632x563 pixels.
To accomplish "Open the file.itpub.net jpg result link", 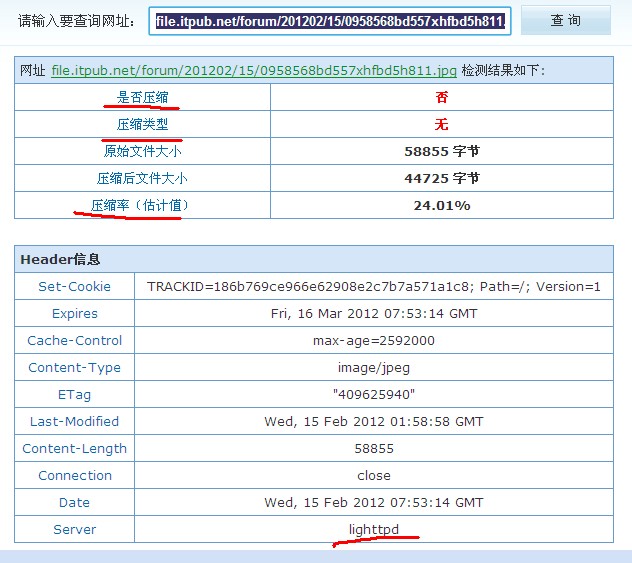I will pyautogui.click(x=254, y=71).
